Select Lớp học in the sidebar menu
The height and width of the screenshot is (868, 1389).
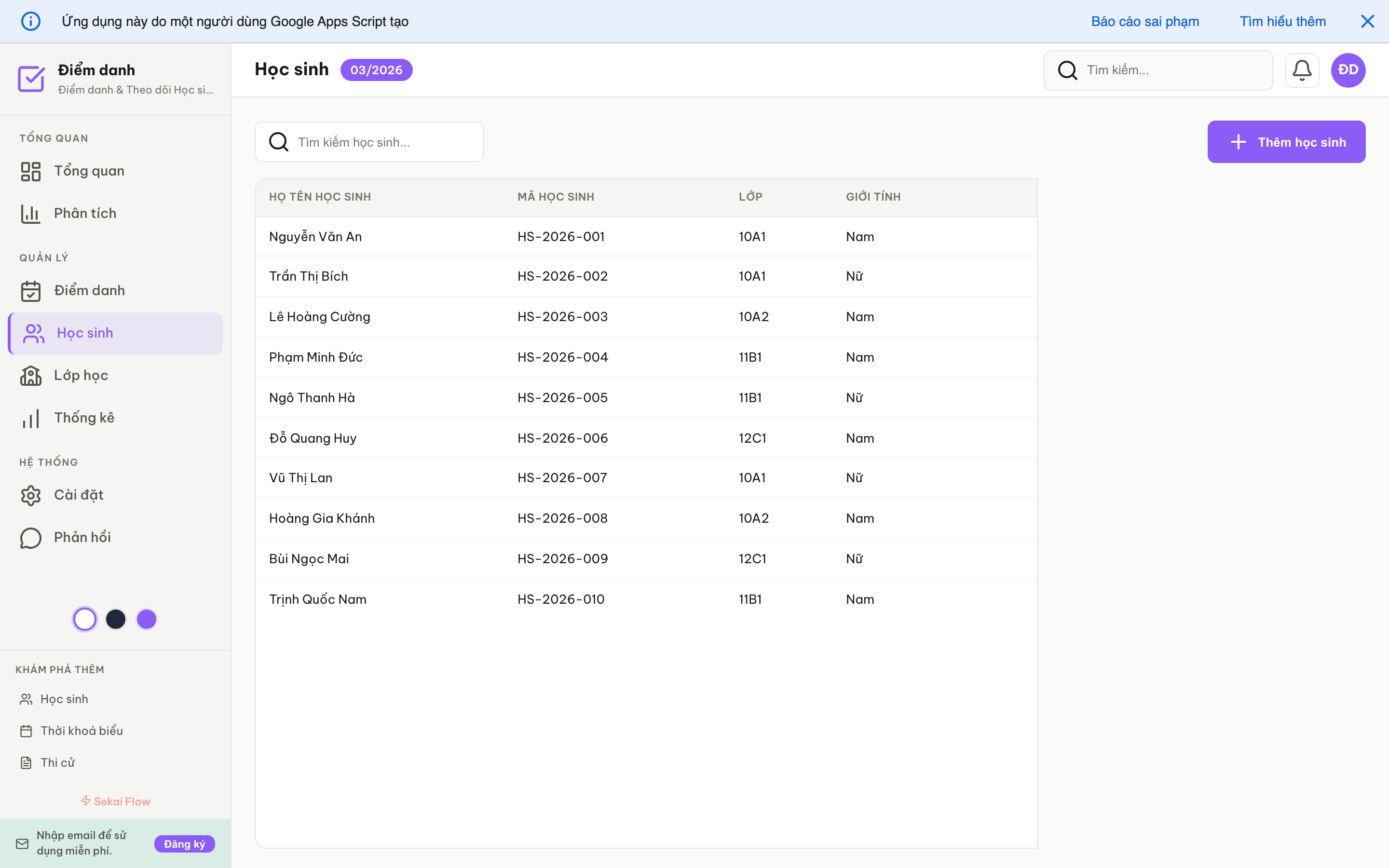(x=81, y=376)
